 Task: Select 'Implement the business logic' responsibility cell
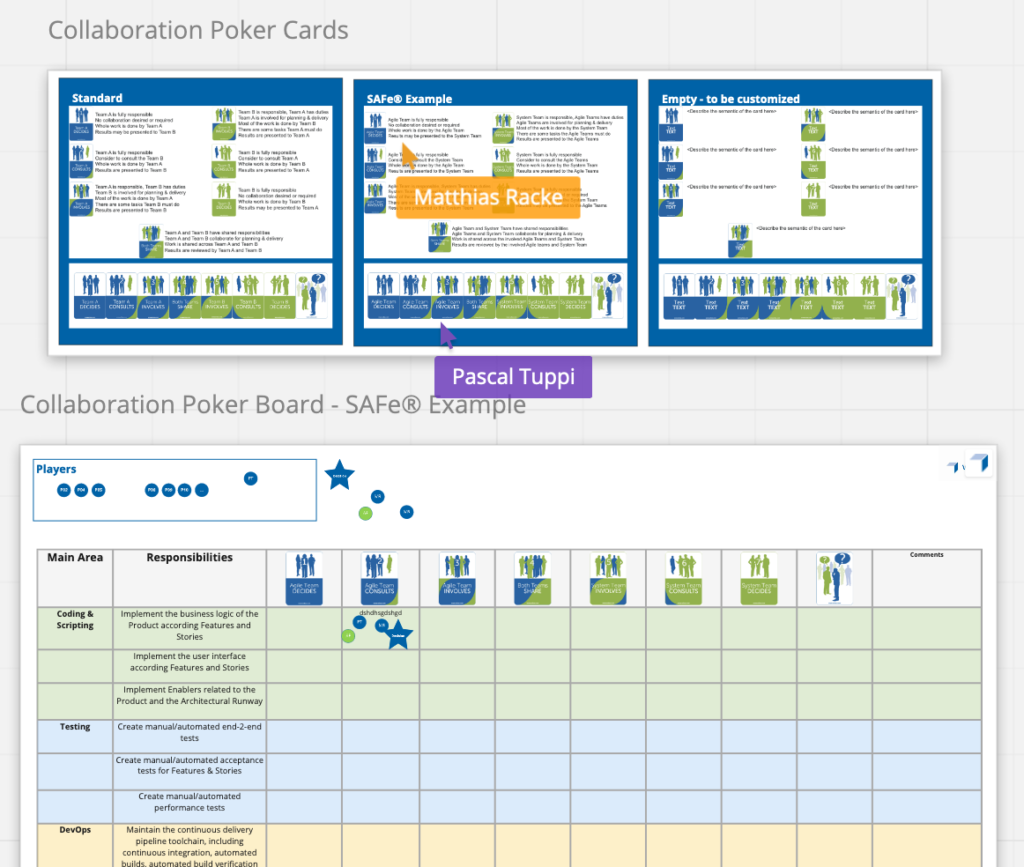click(x=189, y=628)
